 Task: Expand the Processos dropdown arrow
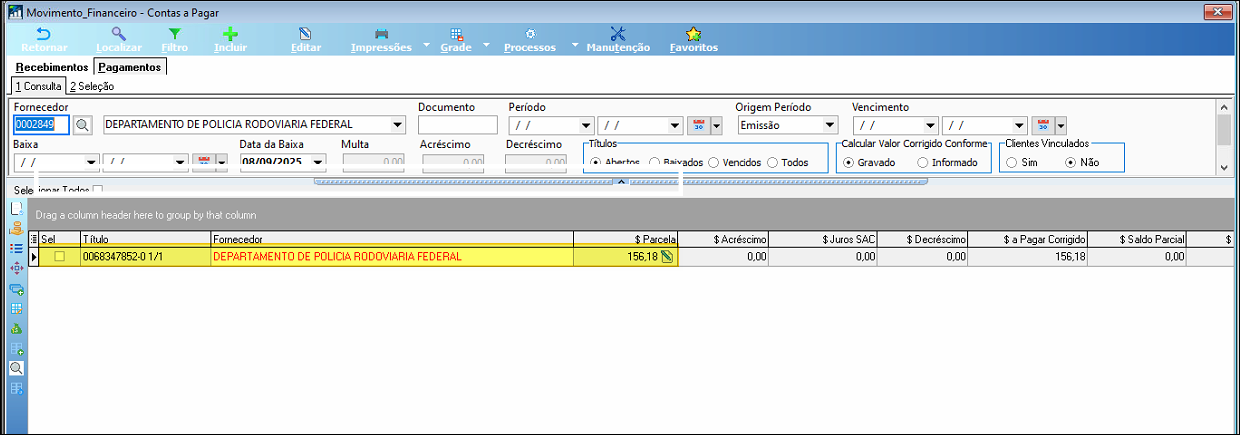(574, 45)
